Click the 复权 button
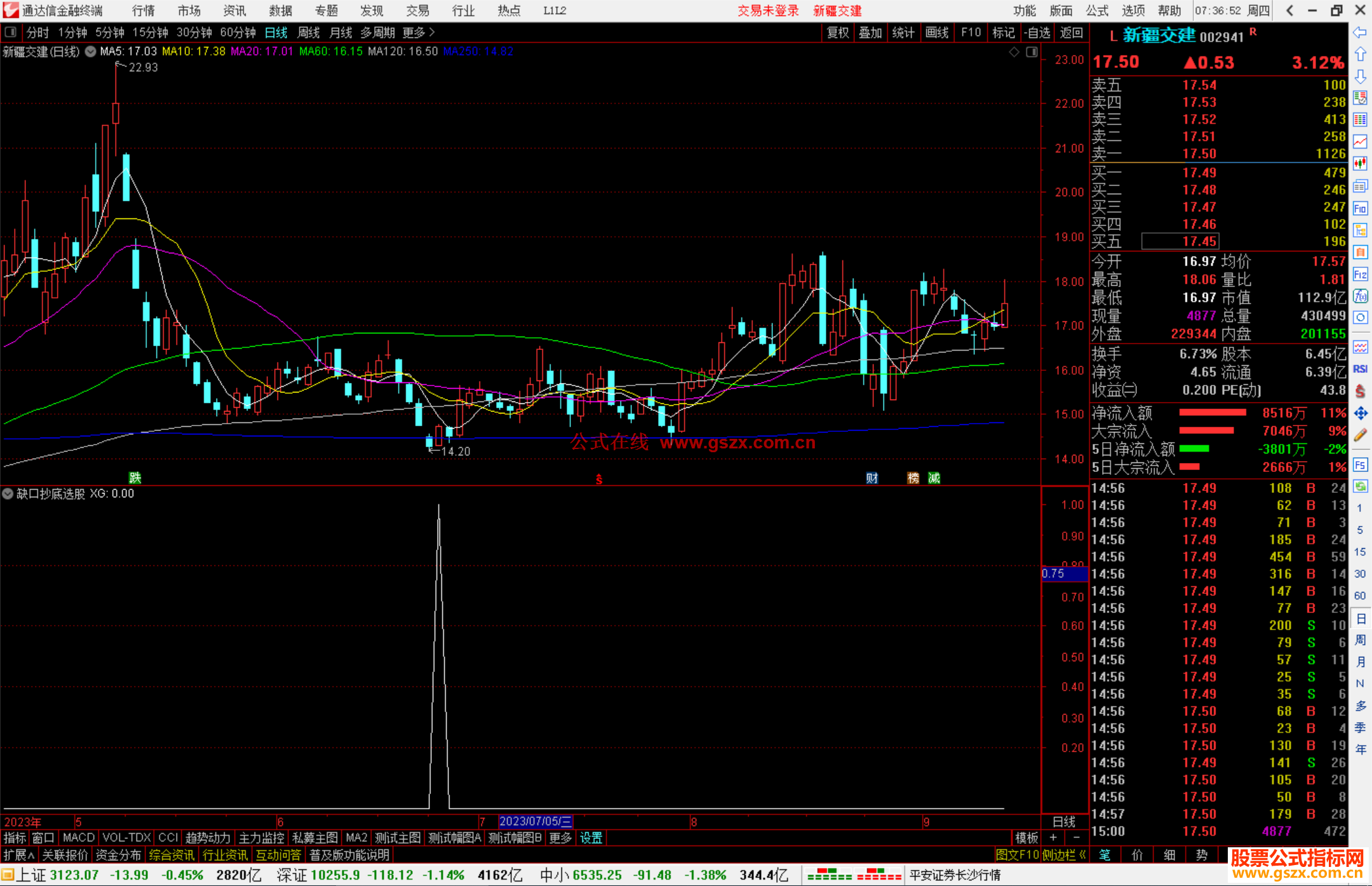 tap(838, 32)
